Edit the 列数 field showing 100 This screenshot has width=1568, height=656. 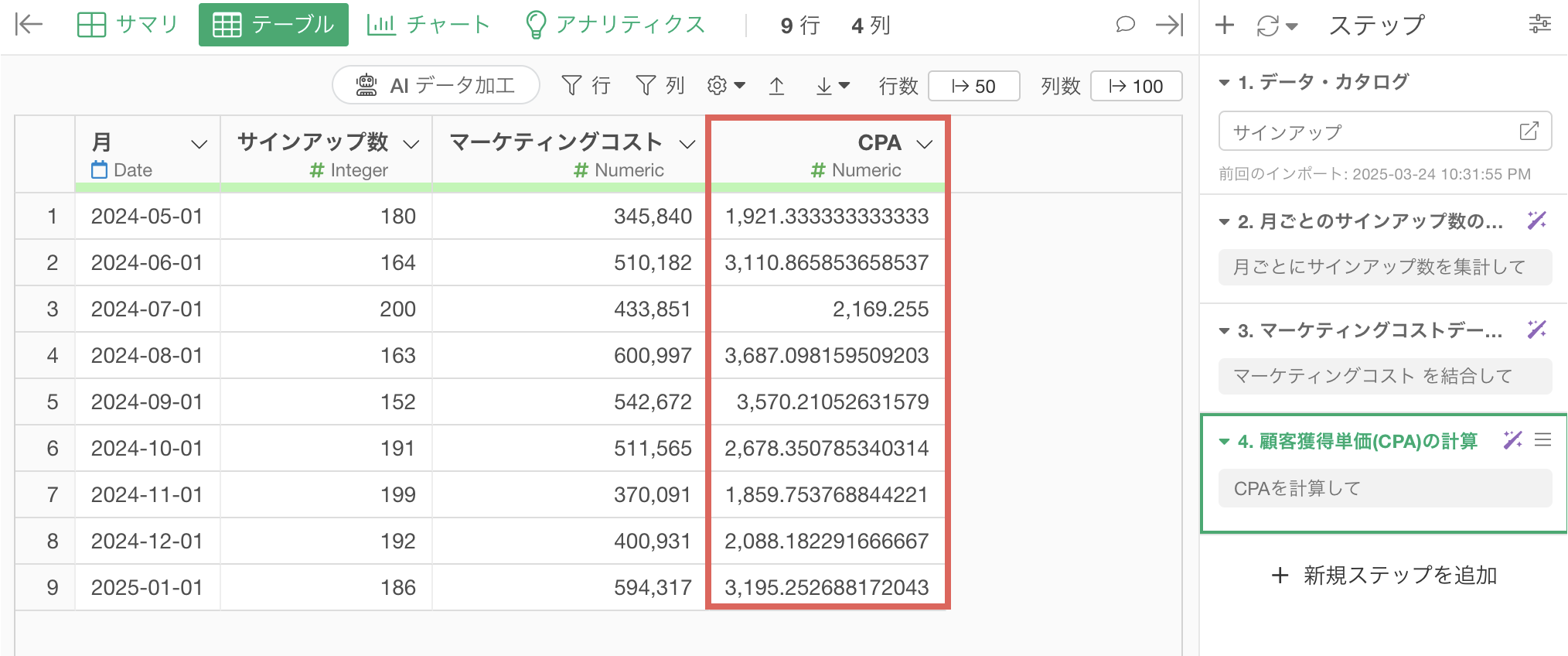(1136, 86)
